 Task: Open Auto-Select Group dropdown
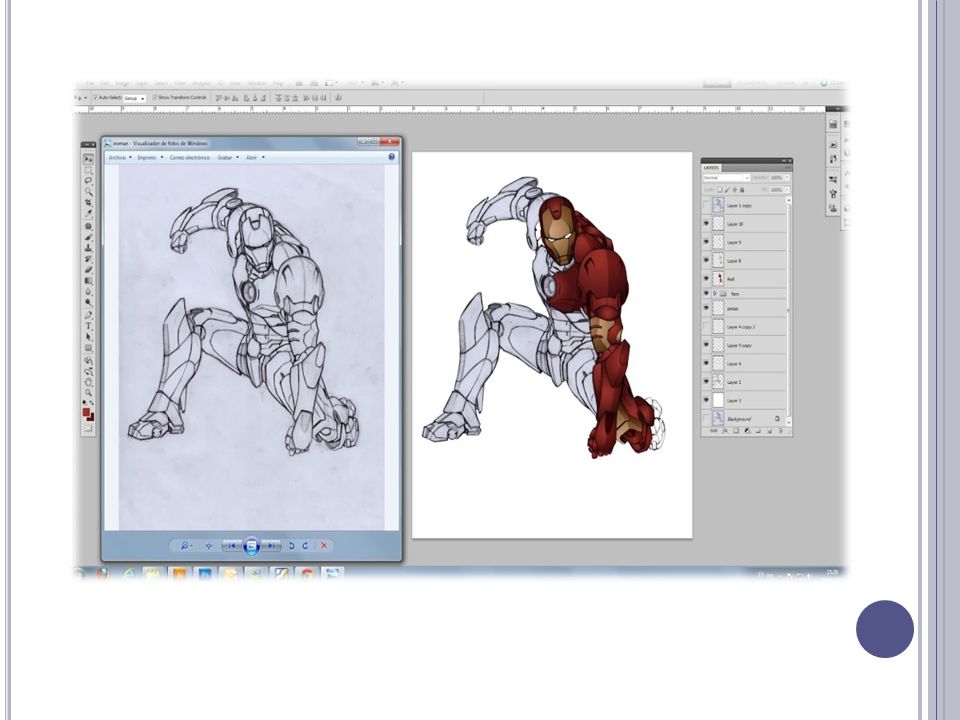(135, 98)
